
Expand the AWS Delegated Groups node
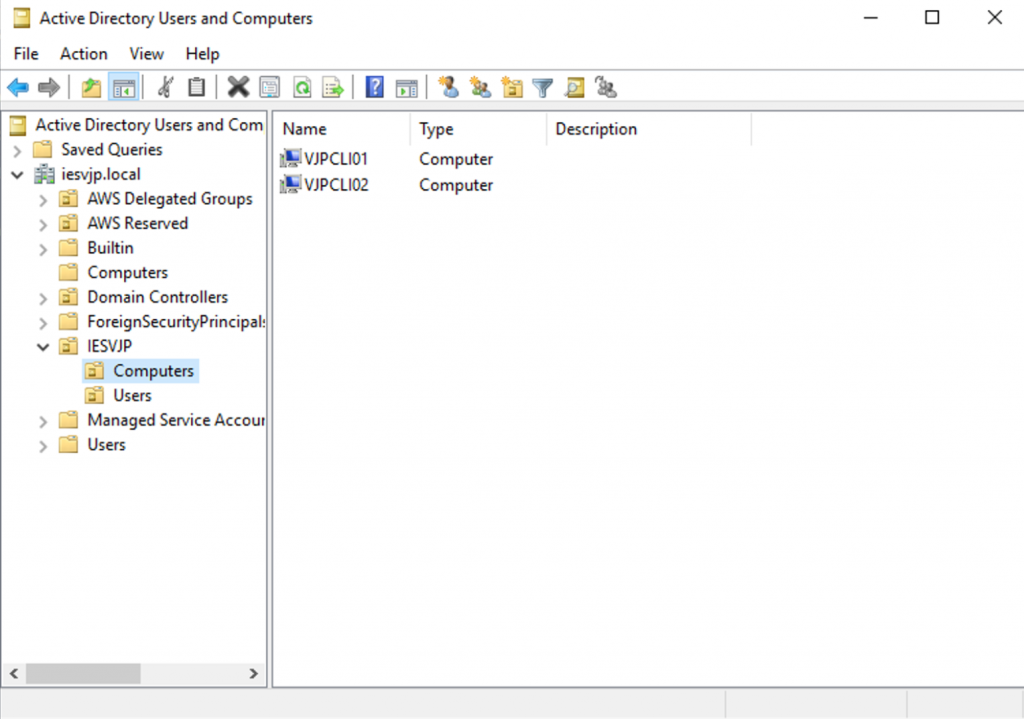(43, 199)
